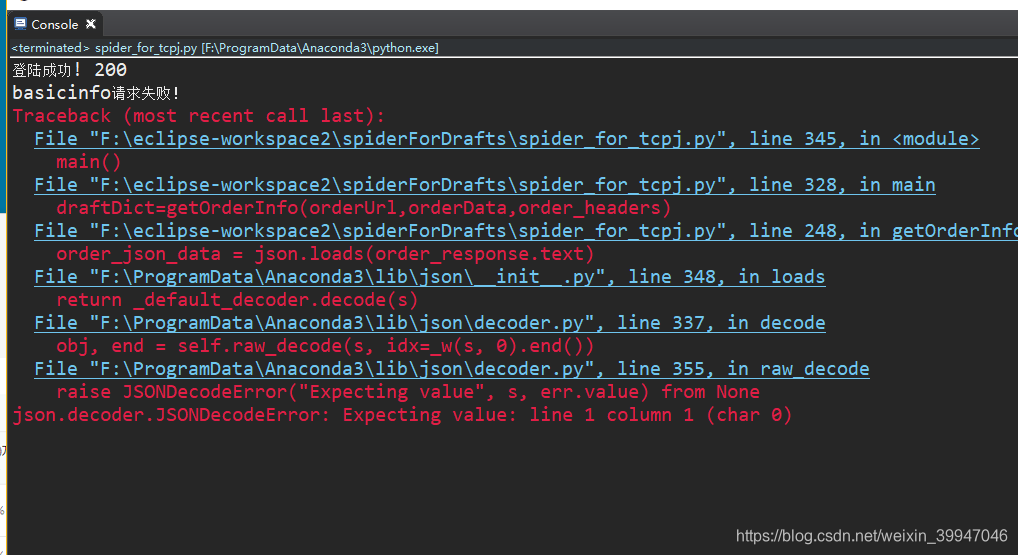Viewport: 1018px width, 555px height.
Task: Click the terminated spider_for_tcpj.py status line
Action: 225,48
